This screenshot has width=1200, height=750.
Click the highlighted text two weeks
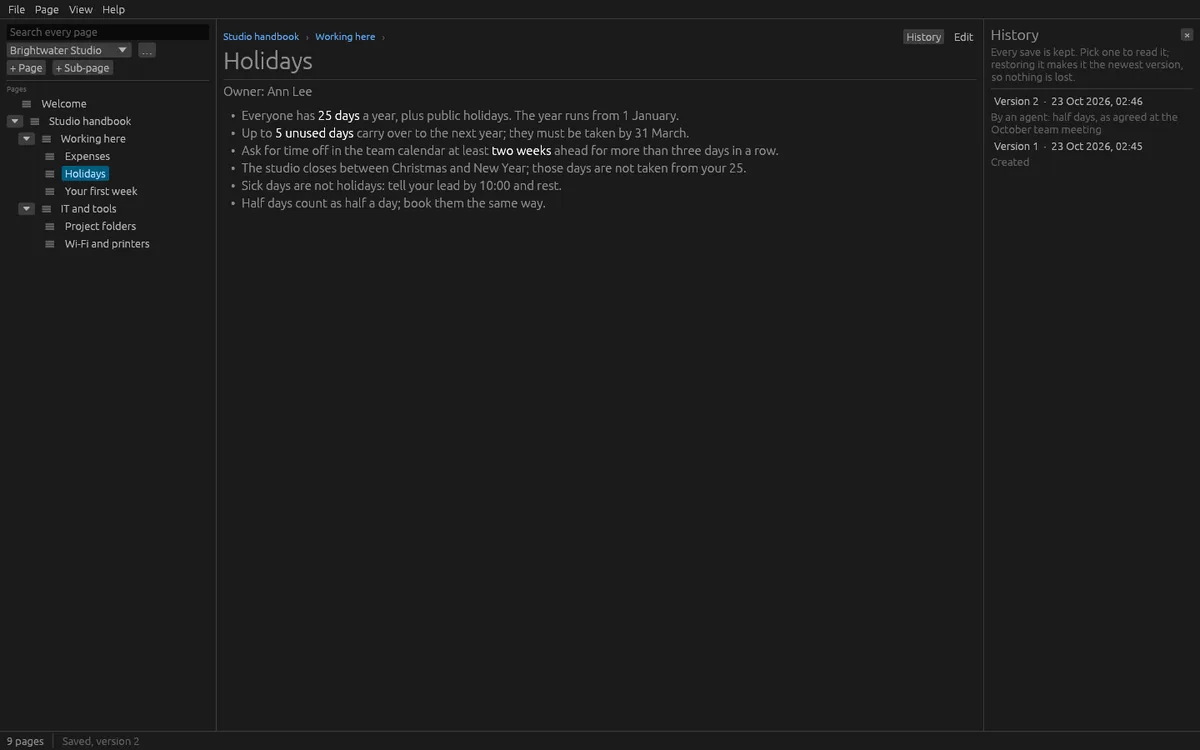[521, 151]
